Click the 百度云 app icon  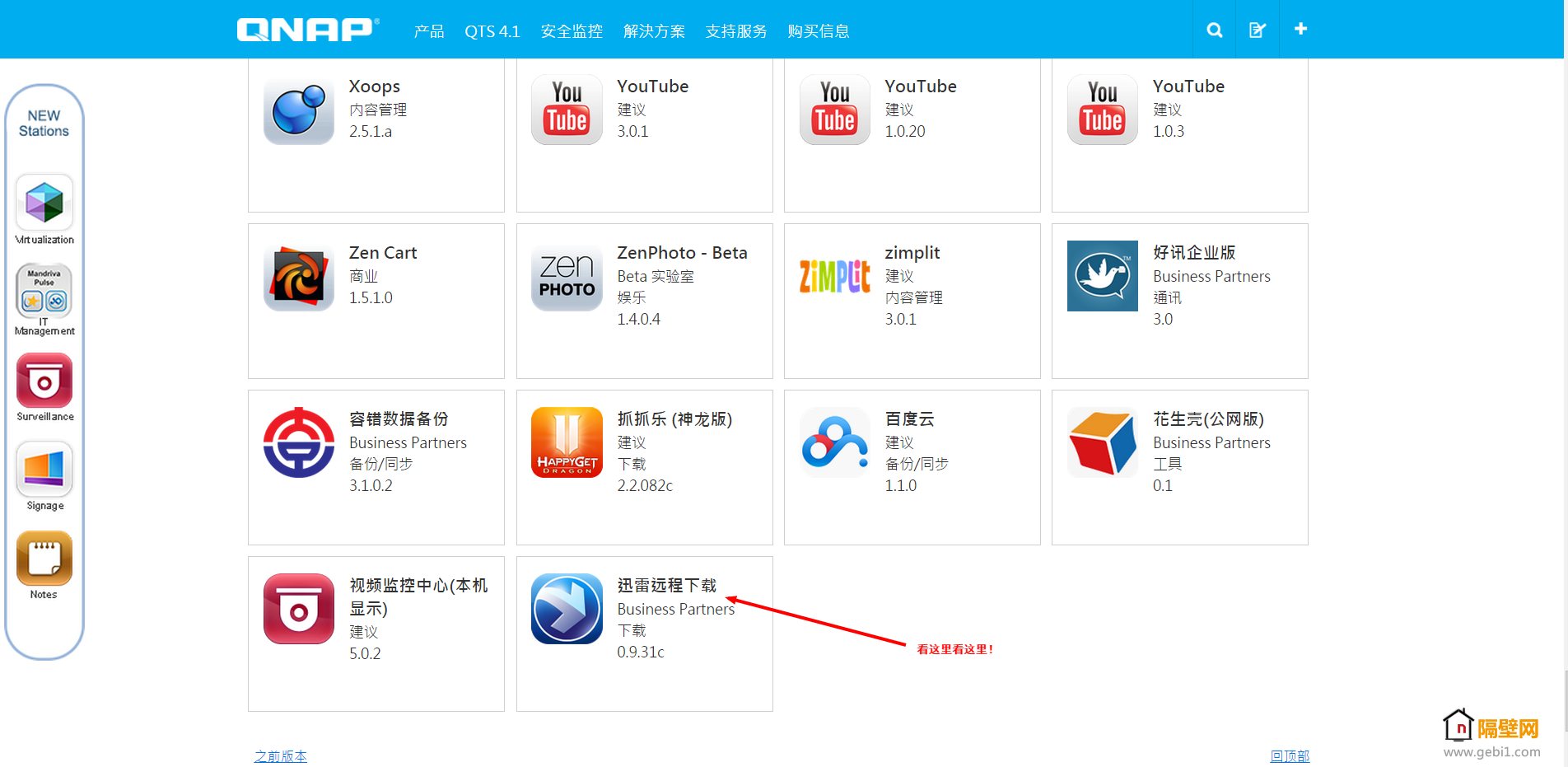(835, 442)
